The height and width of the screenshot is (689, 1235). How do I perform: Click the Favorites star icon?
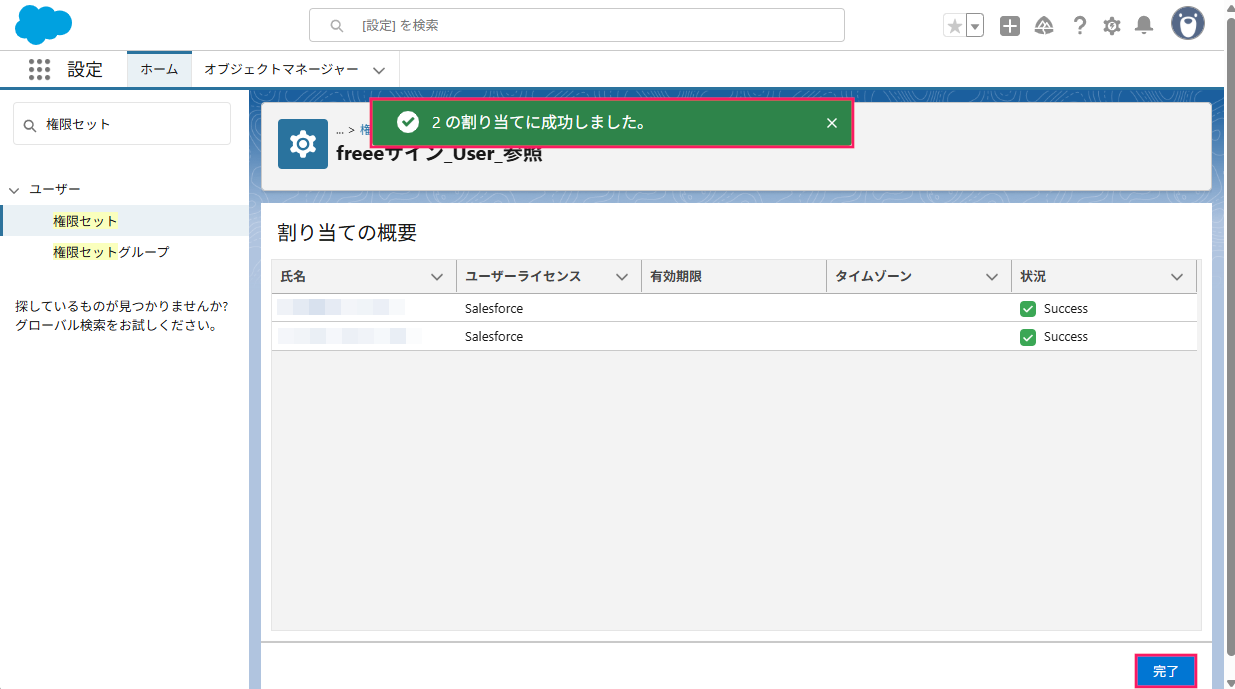pyautogui.click(x=955, y=26)
